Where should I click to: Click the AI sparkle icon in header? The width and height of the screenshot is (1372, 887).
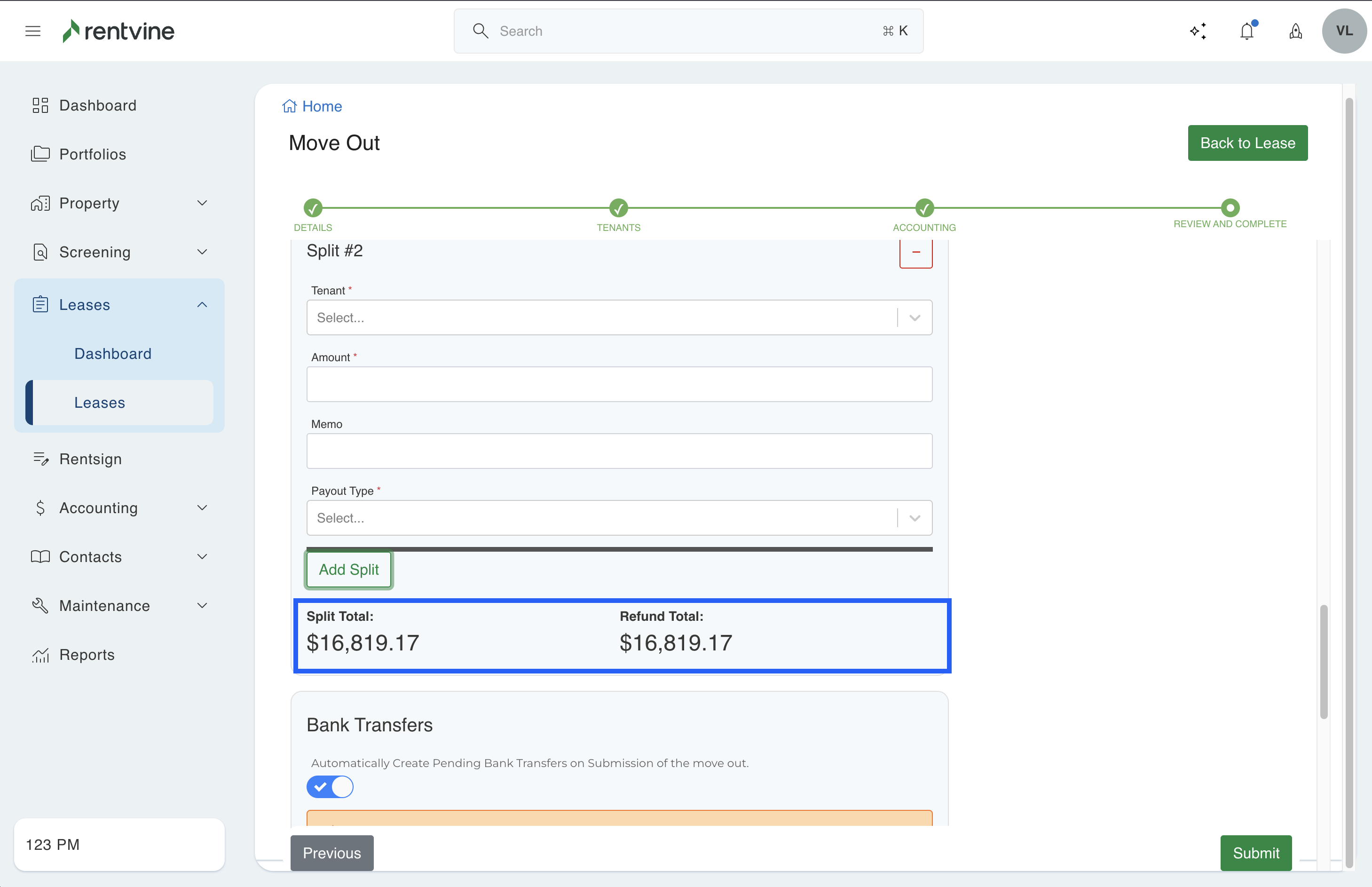(1198, 31)
